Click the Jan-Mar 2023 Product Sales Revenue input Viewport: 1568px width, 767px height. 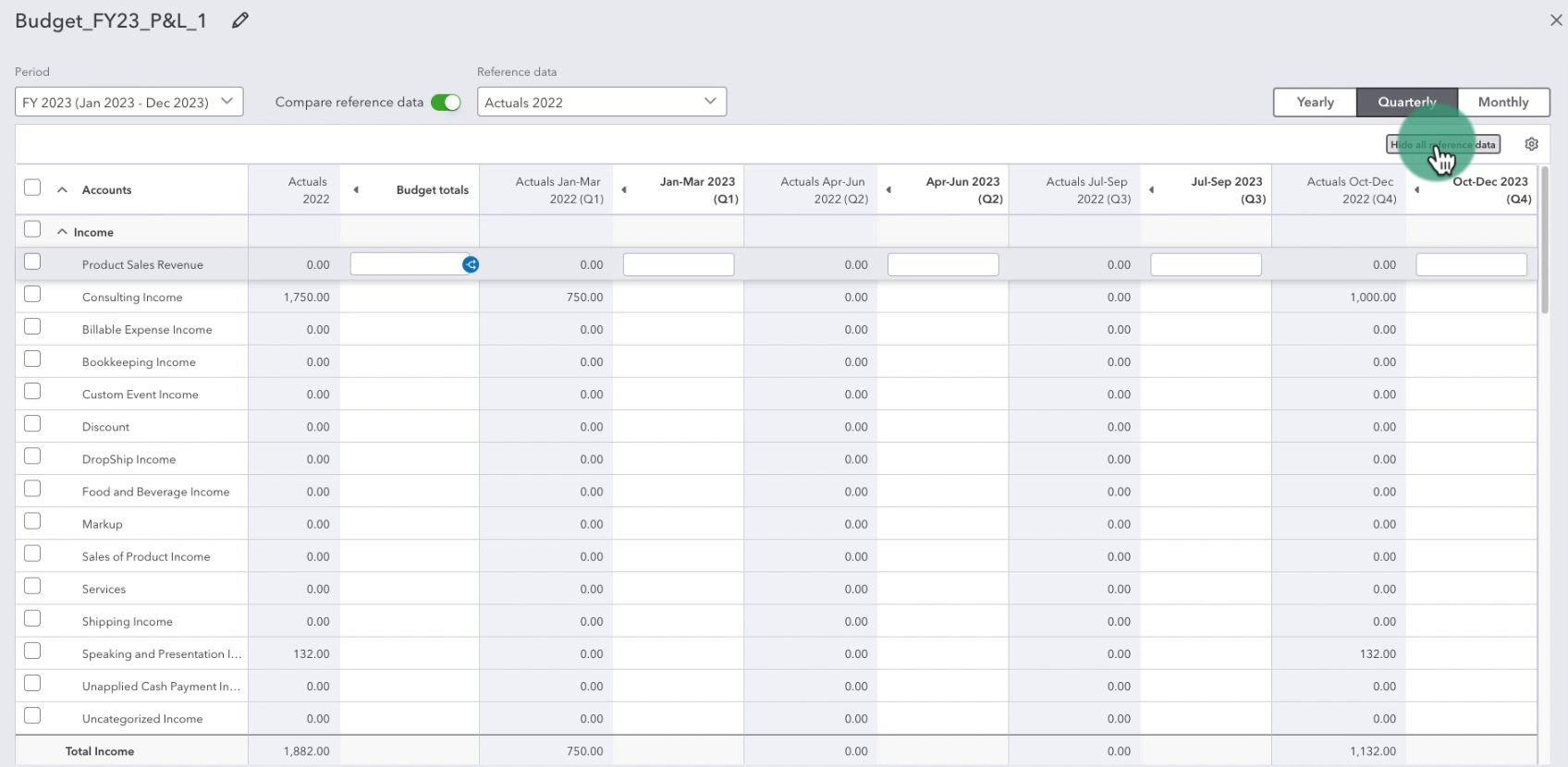[678, 265]
